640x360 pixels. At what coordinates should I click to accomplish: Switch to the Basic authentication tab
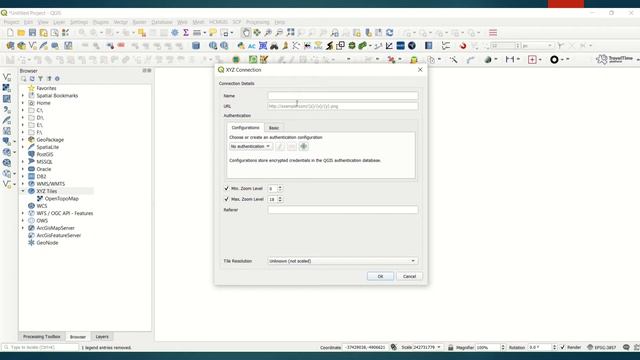[273, 128]
